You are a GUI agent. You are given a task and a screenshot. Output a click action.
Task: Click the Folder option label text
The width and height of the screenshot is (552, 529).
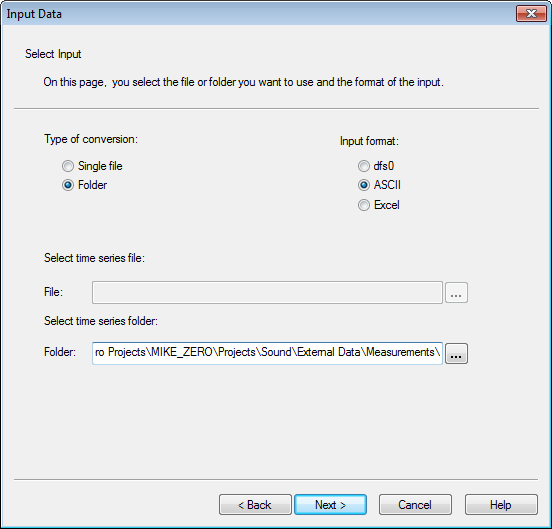92,185
